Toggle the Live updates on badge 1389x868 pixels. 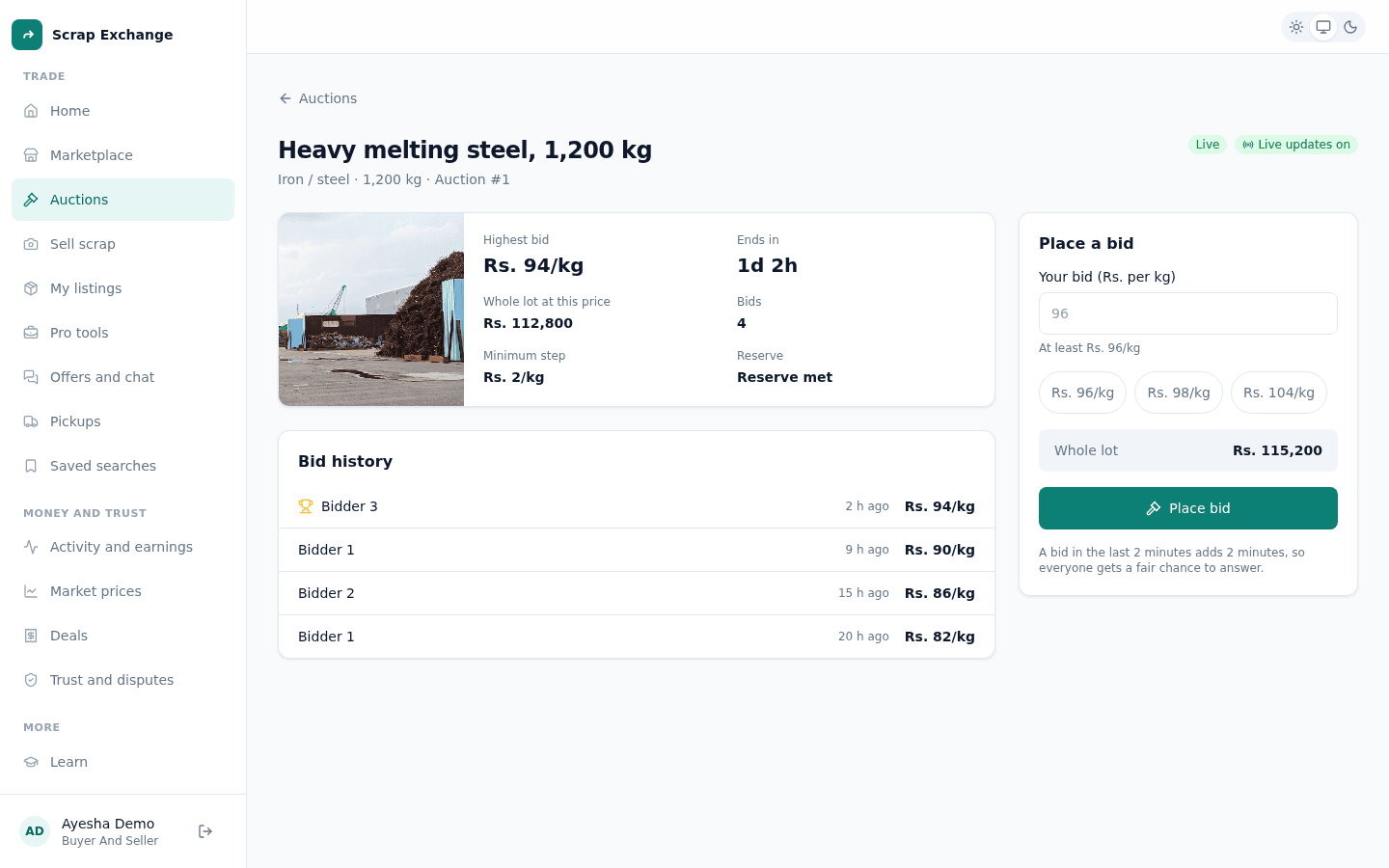[x=1296, y=145]
